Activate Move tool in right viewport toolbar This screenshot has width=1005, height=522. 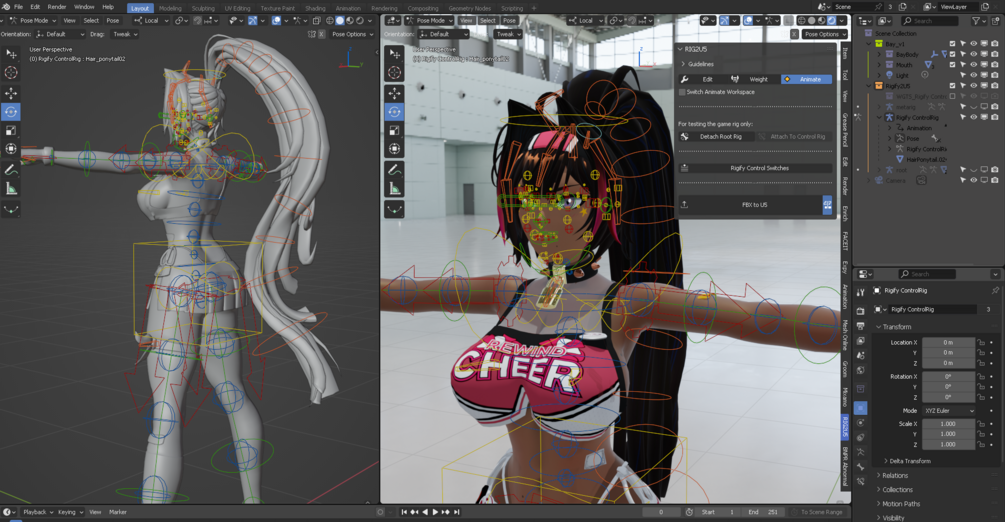point(394,93)
